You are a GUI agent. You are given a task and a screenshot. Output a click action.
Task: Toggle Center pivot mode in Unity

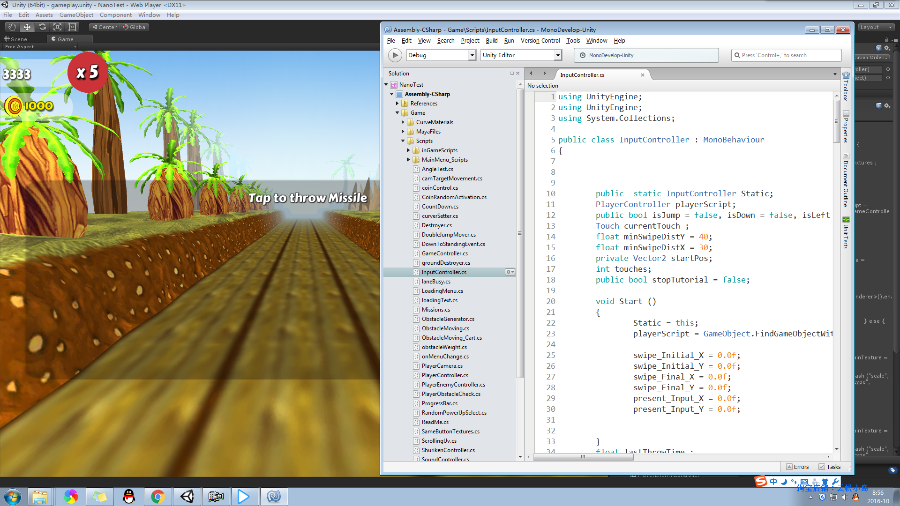[104, 27]
